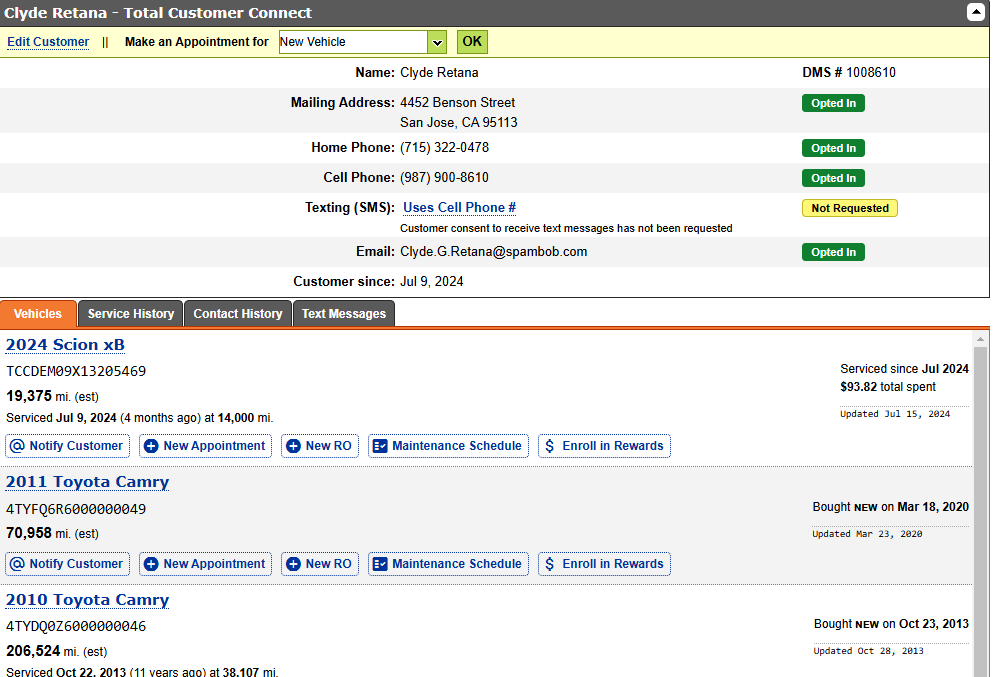Click the Edit Customer link
The height and width of the screenshot is (677, 993).
(48, 42)
